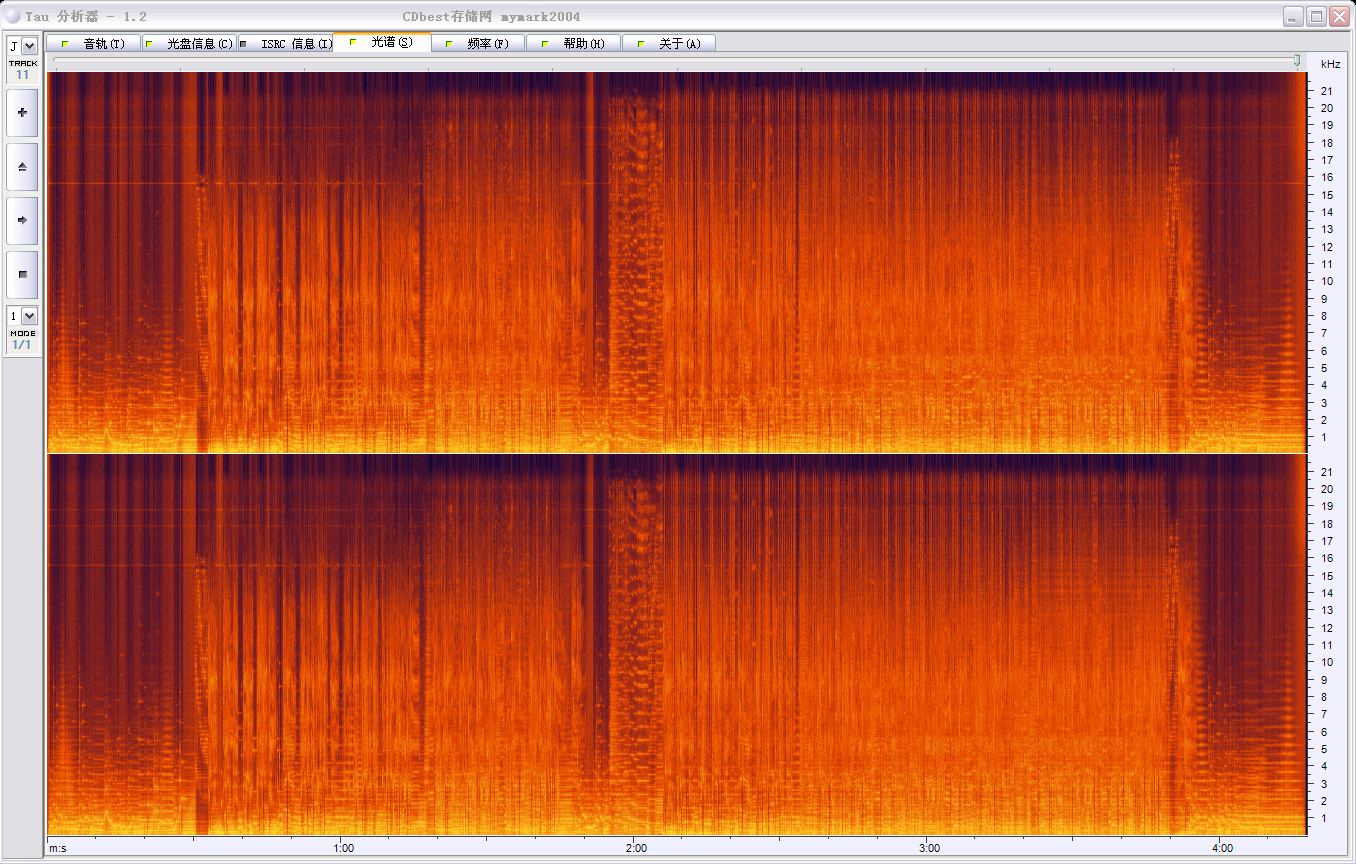This screenshot has width=1356, height=864.
Task: Click the active 光谱(S) spectrum tab
Action: point(382,42)
